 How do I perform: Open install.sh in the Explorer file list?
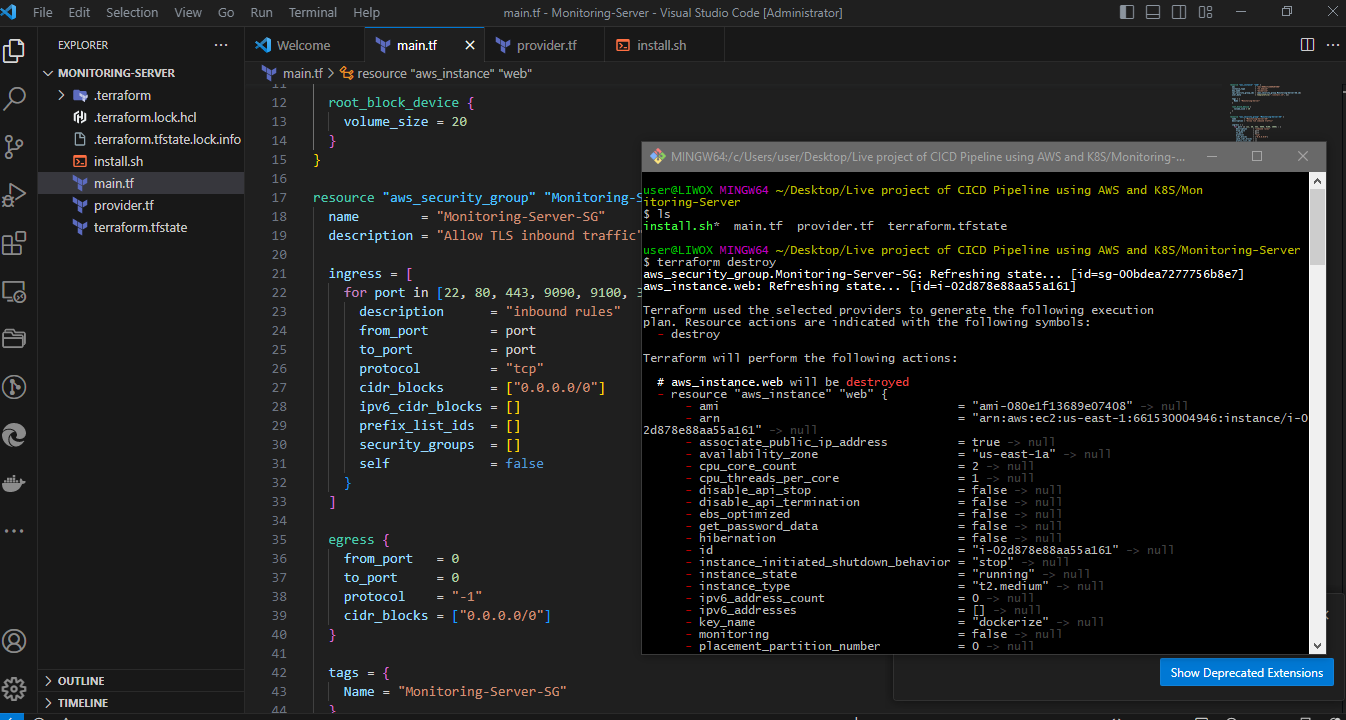[118, 161]
